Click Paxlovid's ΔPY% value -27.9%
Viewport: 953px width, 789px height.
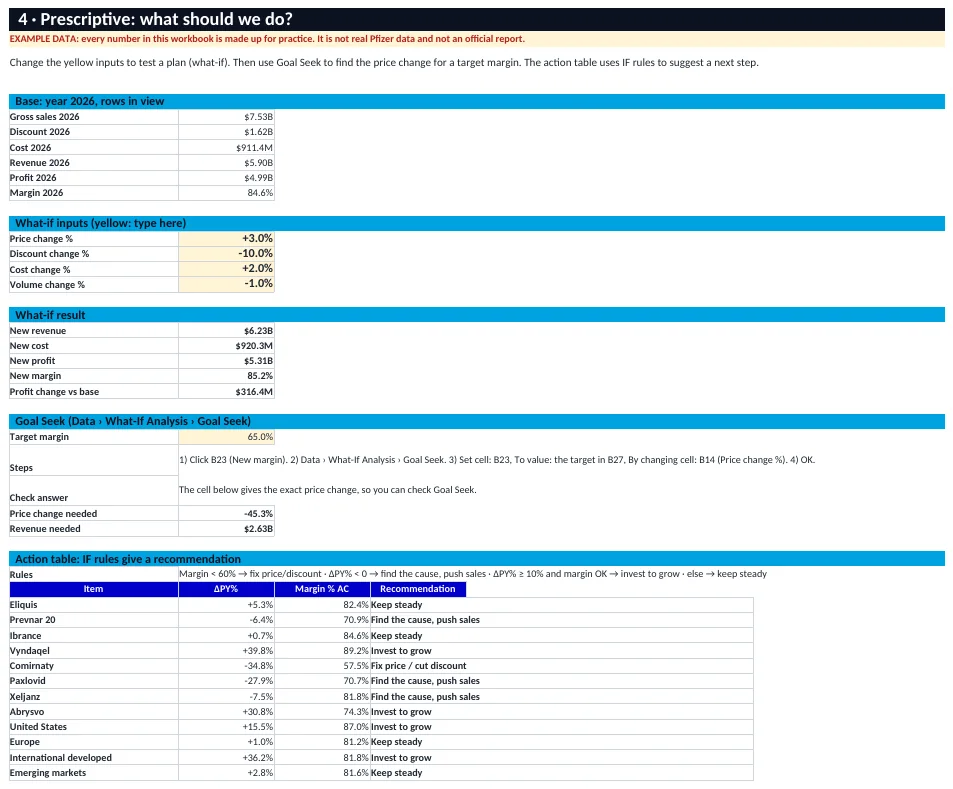pos(226,681)
